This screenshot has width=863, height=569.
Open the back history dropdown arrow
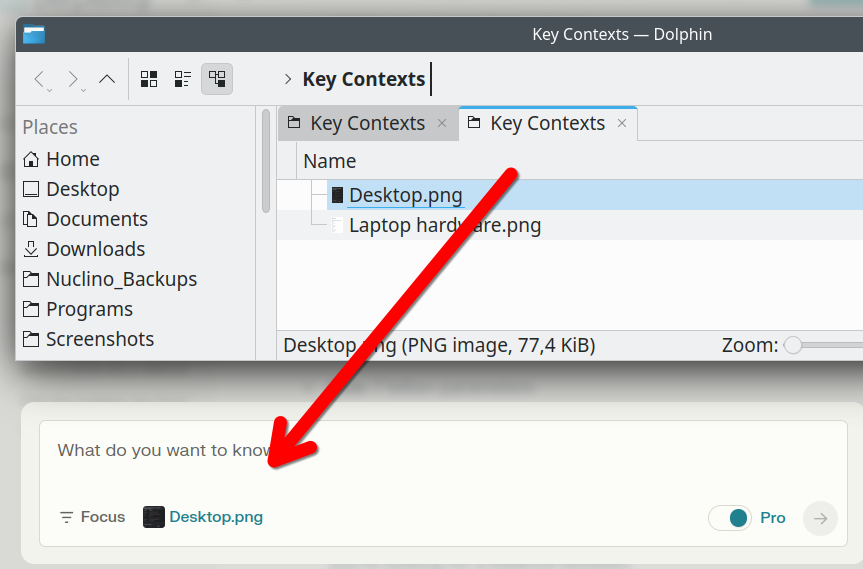click(x=50, y=90)
